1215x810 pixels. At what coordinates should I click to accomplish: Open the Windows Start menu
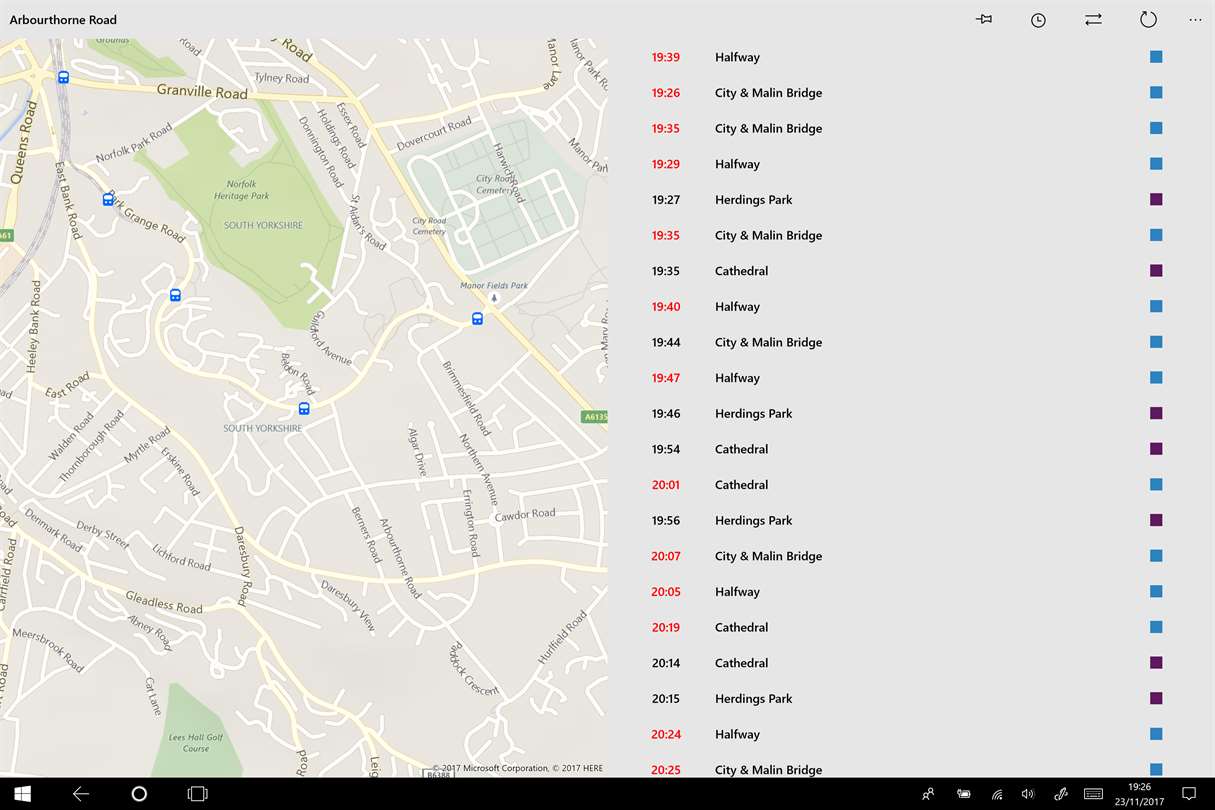point(22,794)
